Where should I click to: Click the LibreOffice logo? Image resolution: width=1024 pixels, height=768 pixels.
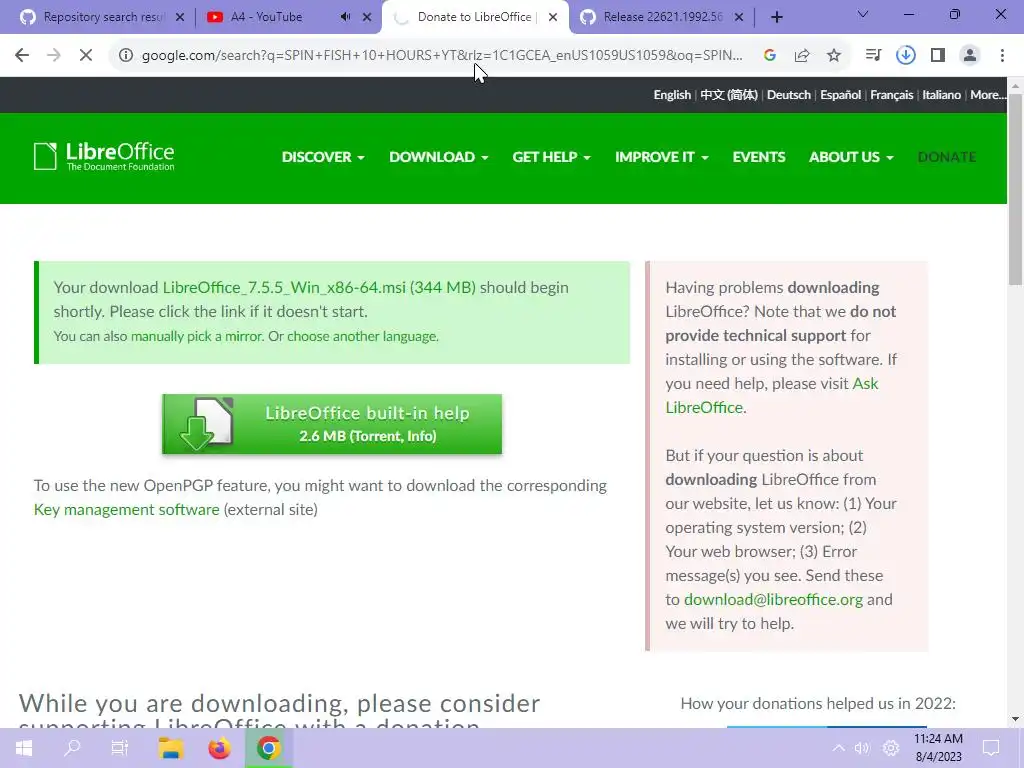pyautogui.click(x=104, y=157)
